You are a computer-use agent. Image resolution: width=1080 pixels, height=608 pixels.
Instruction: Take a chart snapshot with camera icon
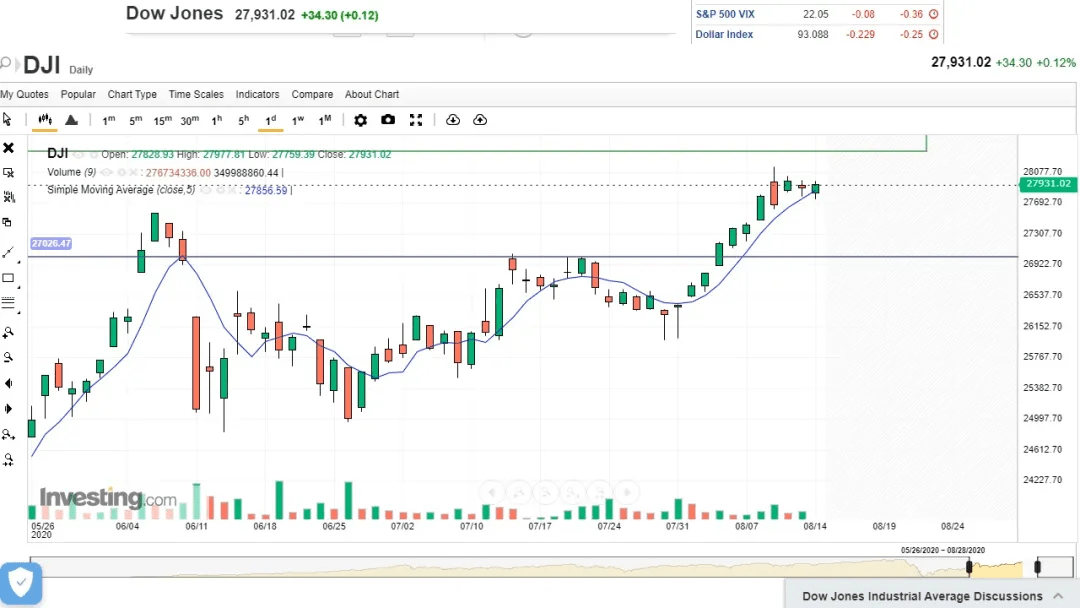388,120
